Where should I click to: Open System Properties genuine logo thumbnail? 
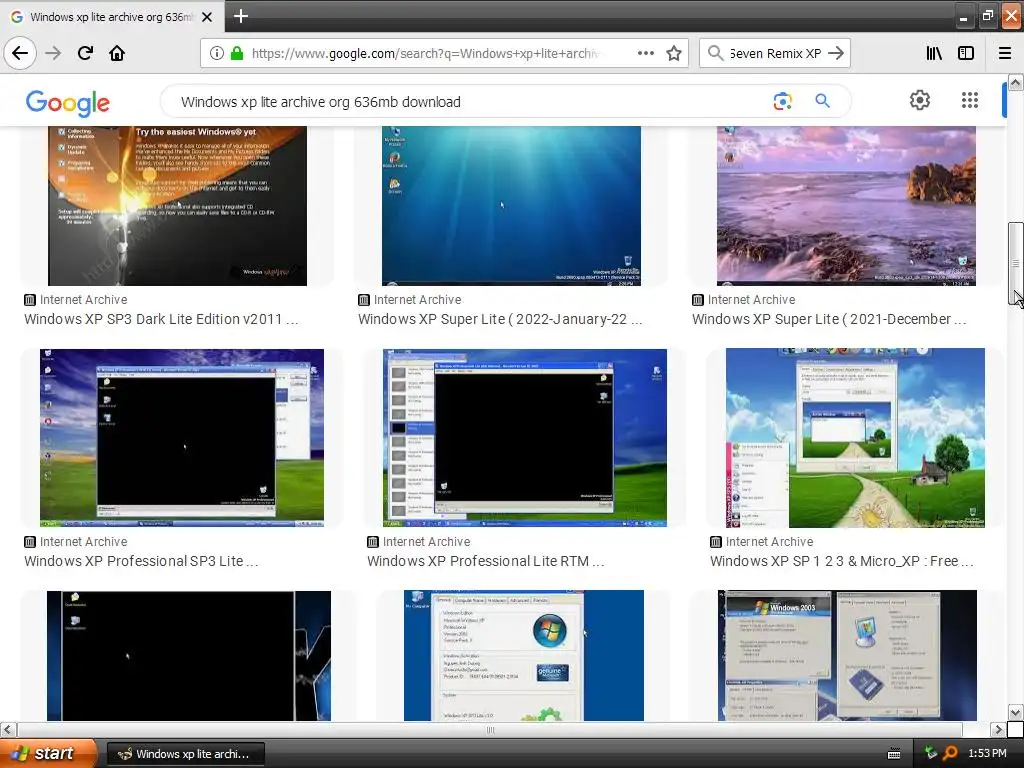(524, 656)
